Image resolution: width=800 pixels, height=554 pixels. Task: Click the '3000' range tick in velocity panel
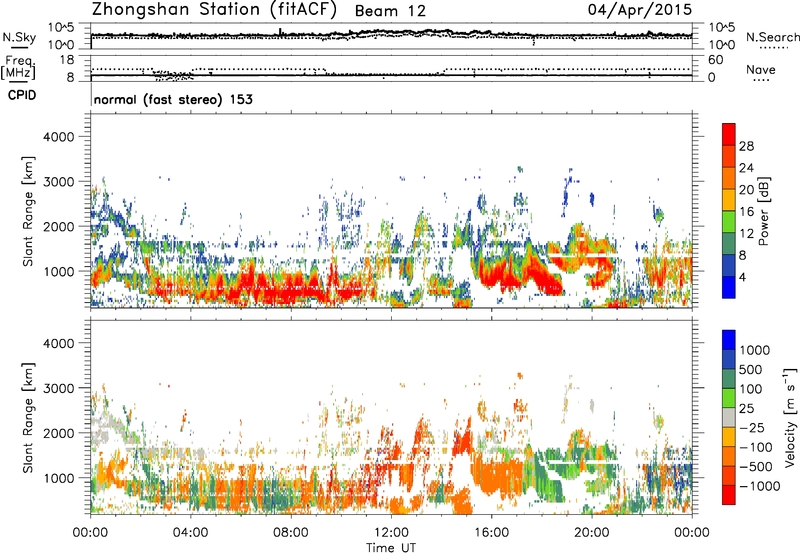[59, 388]
